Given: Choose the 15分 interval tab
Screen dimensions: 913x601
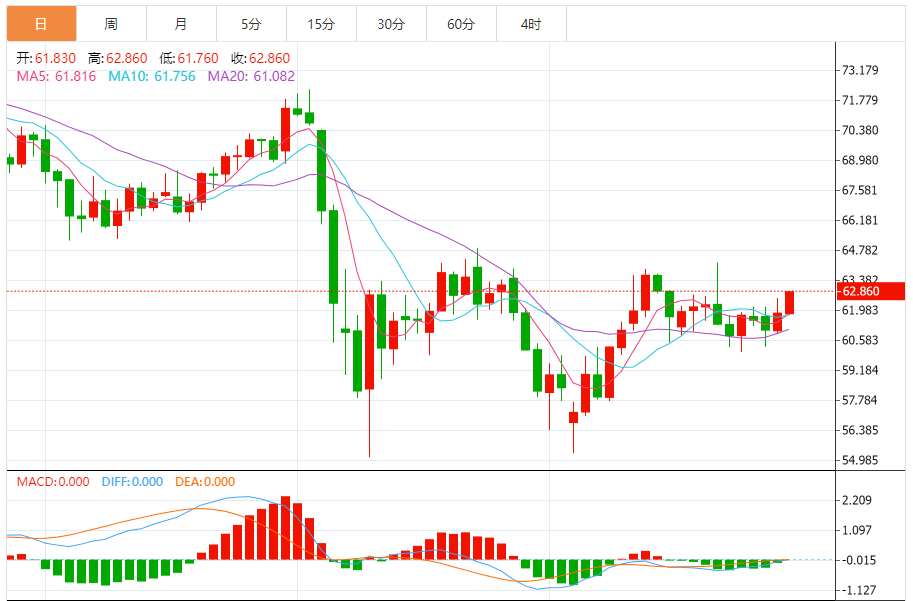Looking at the screenshot, I should (x=321, y=24).
